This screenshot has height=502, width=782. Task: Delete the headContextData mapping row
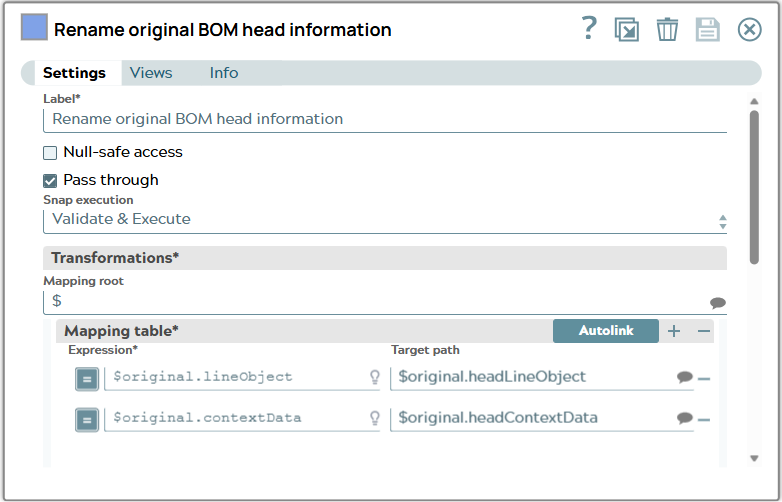click(x=704, y=420)
